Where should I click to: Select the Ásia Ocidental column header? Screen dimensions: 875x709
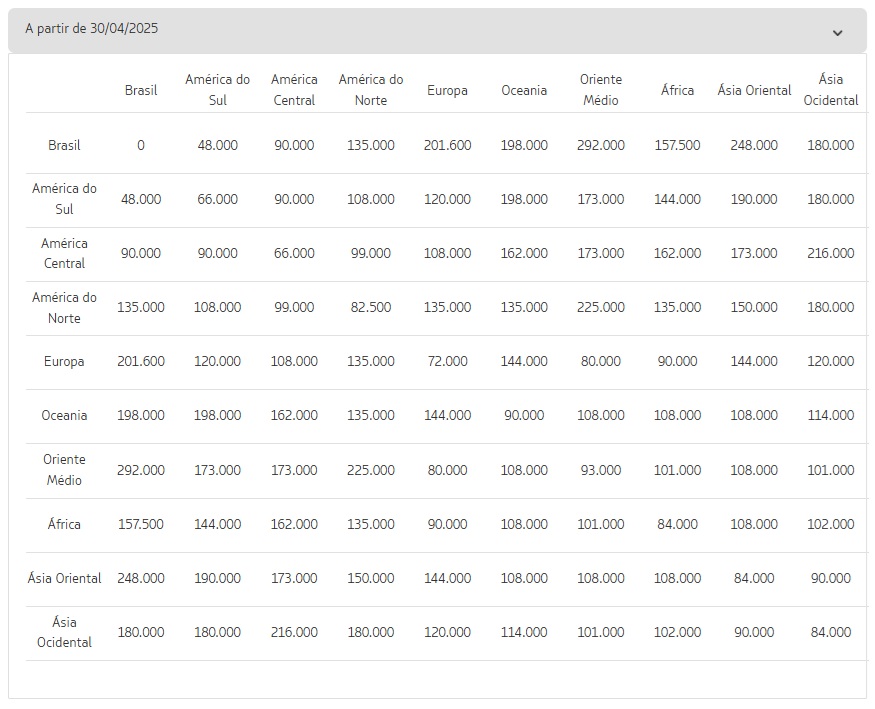point(830,90)
